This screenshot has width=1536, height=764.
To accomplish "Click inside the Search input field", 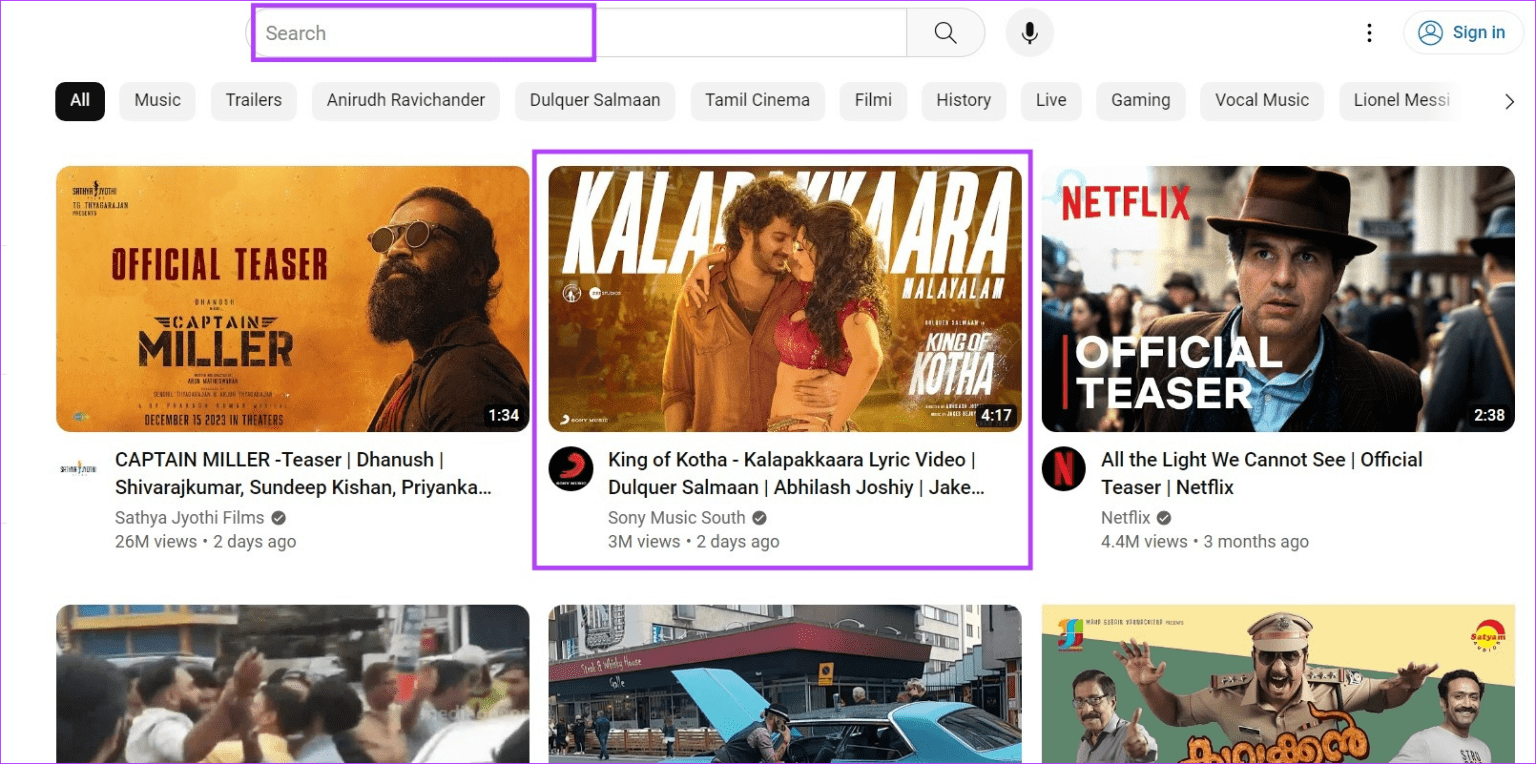I will (420, 32).
